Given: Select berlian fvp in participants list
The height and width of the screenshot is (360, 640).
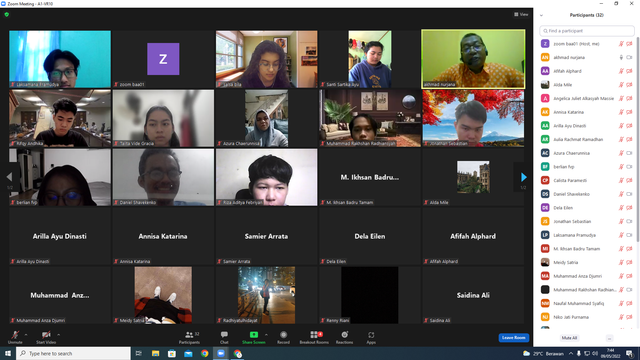Looking at the screenshot, I should 587,167.
